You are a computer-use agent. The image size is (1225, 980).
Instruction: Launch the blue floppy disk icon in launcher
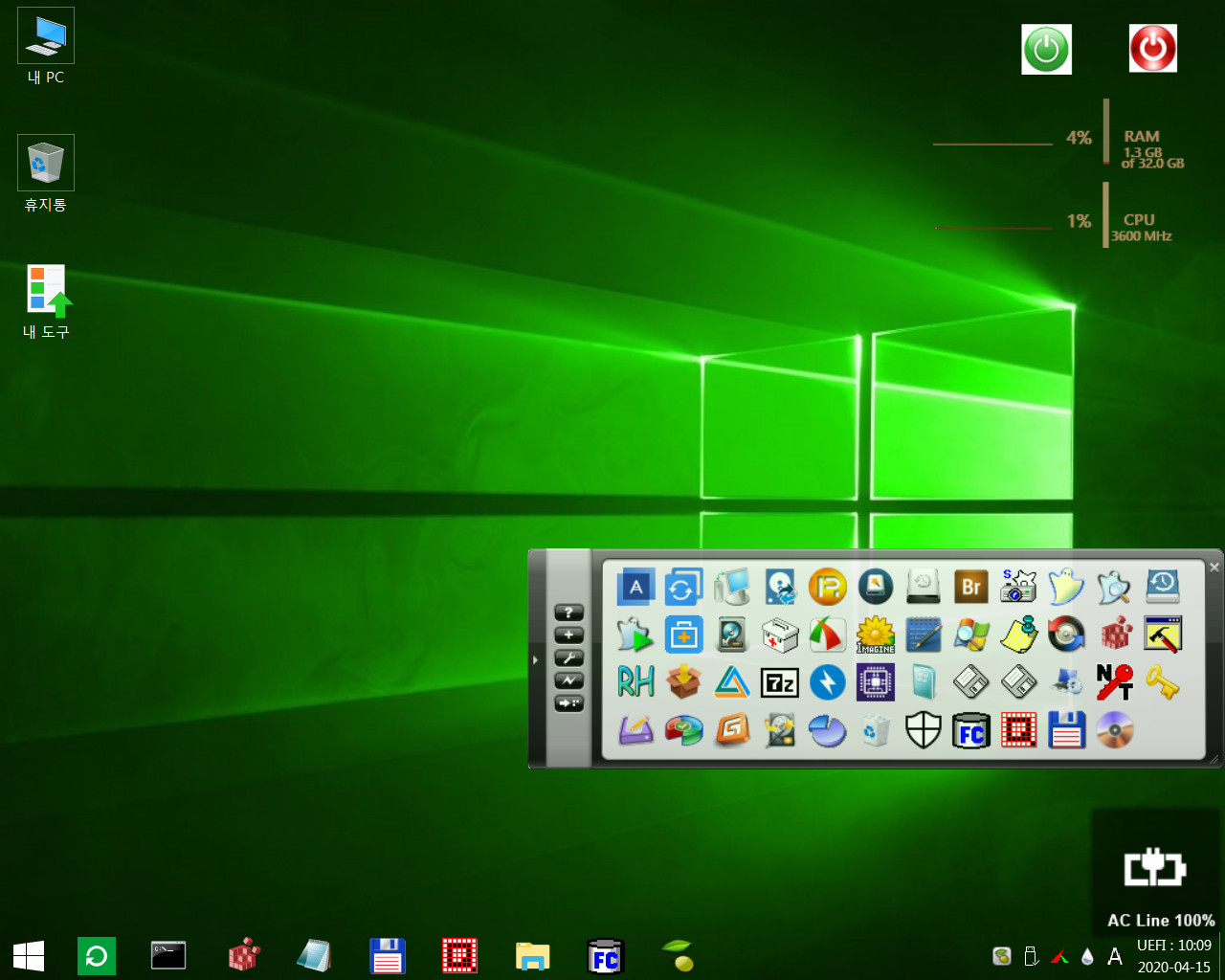pyautogui.click(x=1066, y=730)
